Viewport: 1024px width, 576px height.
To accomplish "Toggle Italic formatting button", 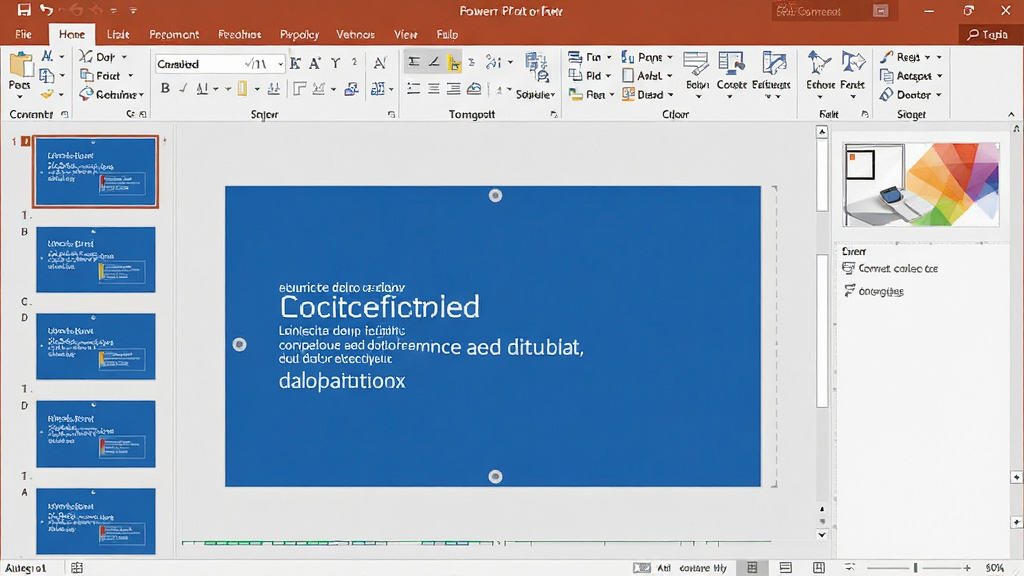I will point(183,88).
